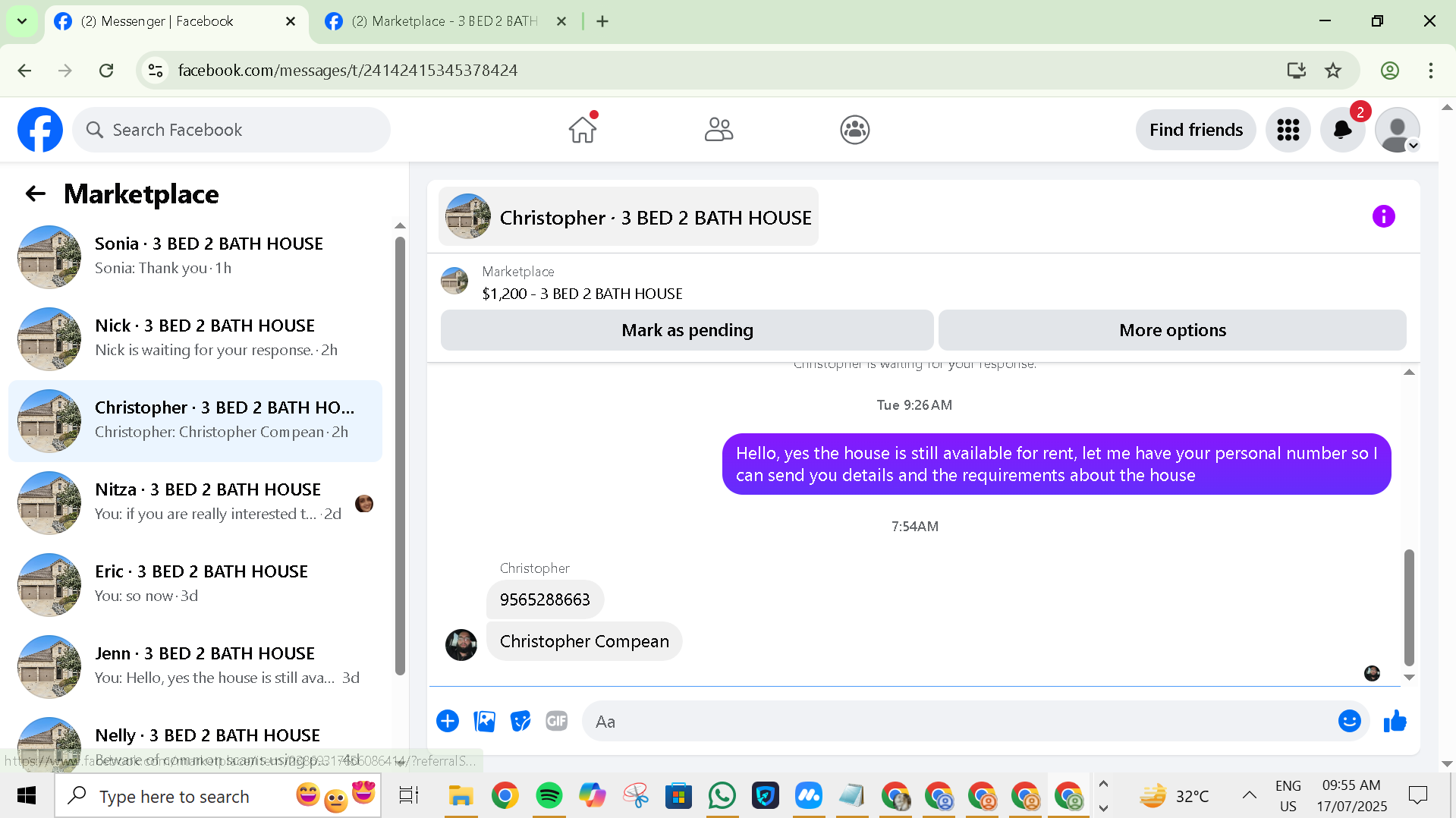The width and height of the screenshot is (1456, 818).
Task: Click the chat message scrollbar thumb
Action: [1409, 607]
